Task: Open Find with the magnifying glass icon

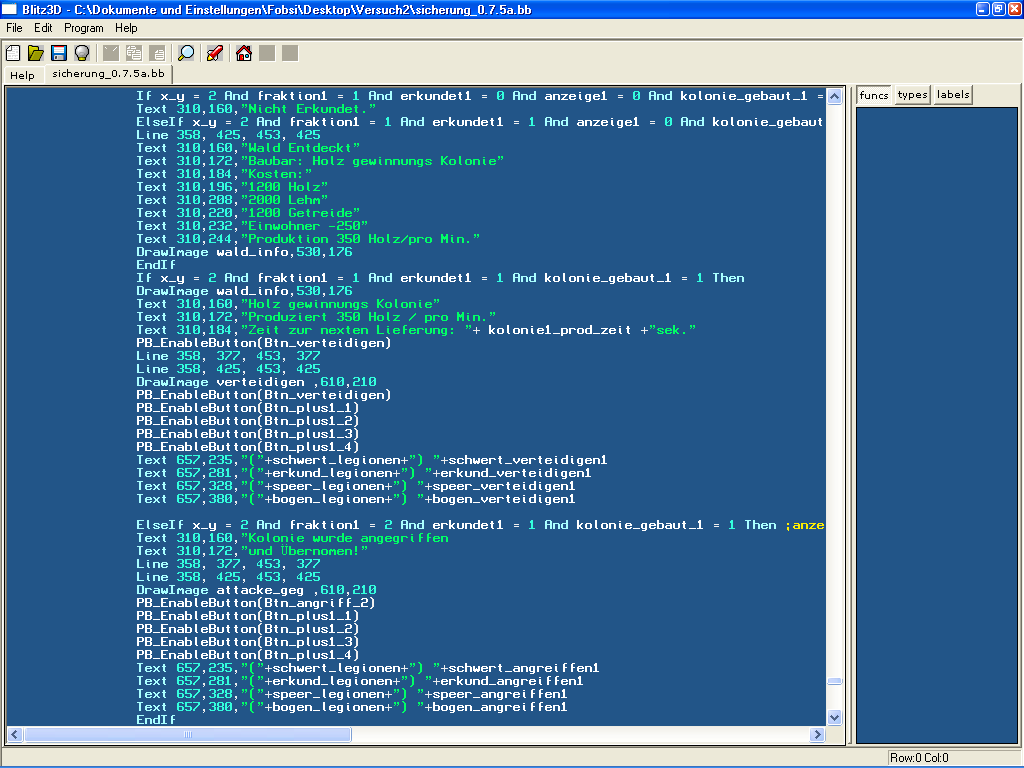Action: (186, 53)
